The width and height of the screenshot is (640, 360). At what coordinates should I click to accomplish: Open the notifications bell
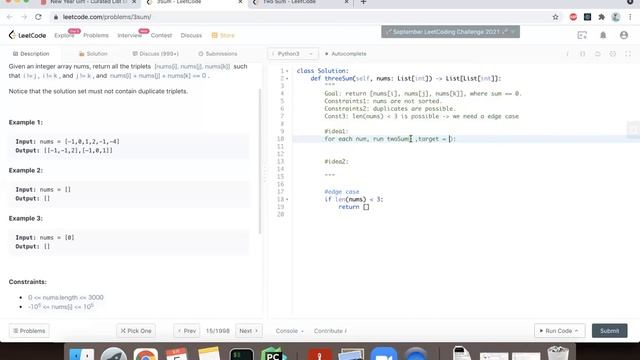603,36
